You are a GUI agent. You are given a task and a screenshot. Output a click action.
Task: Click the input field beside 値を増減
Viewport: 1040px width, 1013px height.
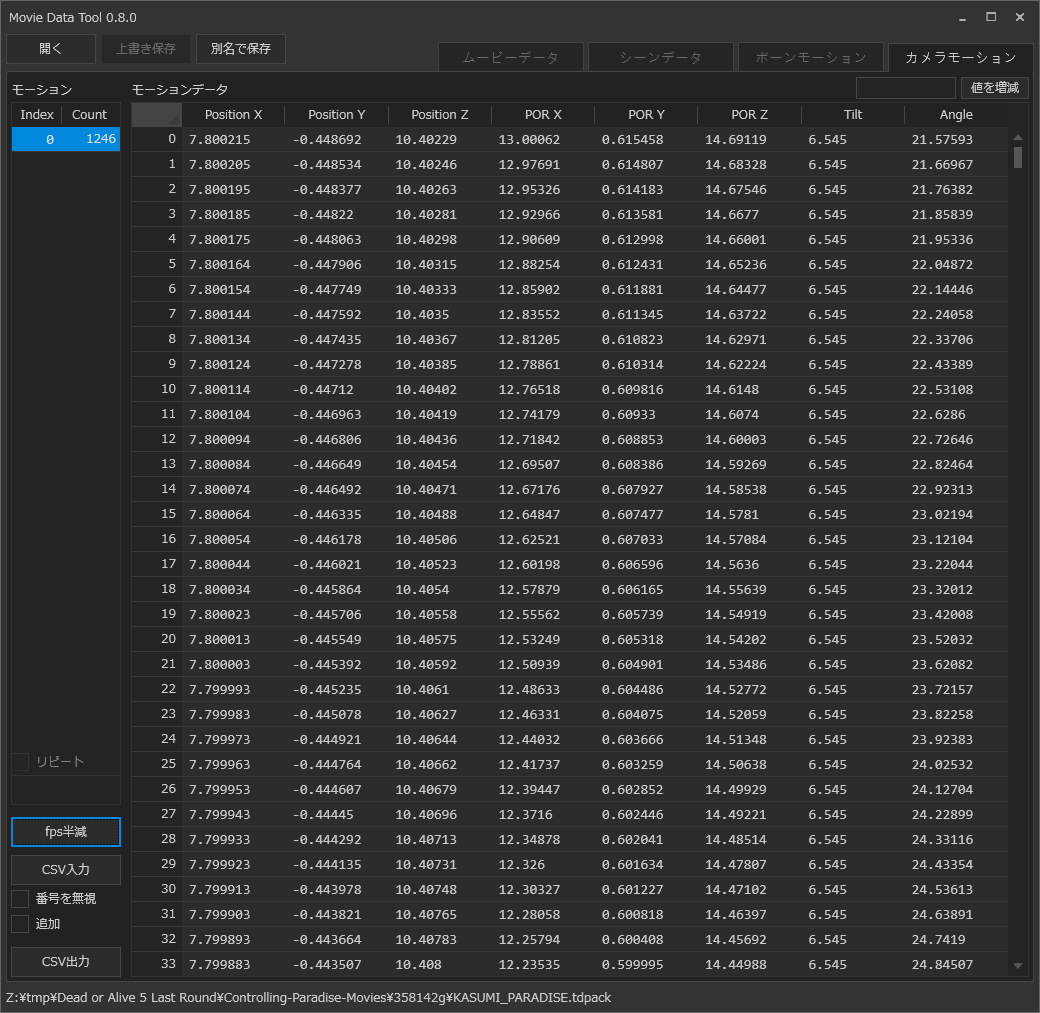pyautogui.click(x=905, y=88)
